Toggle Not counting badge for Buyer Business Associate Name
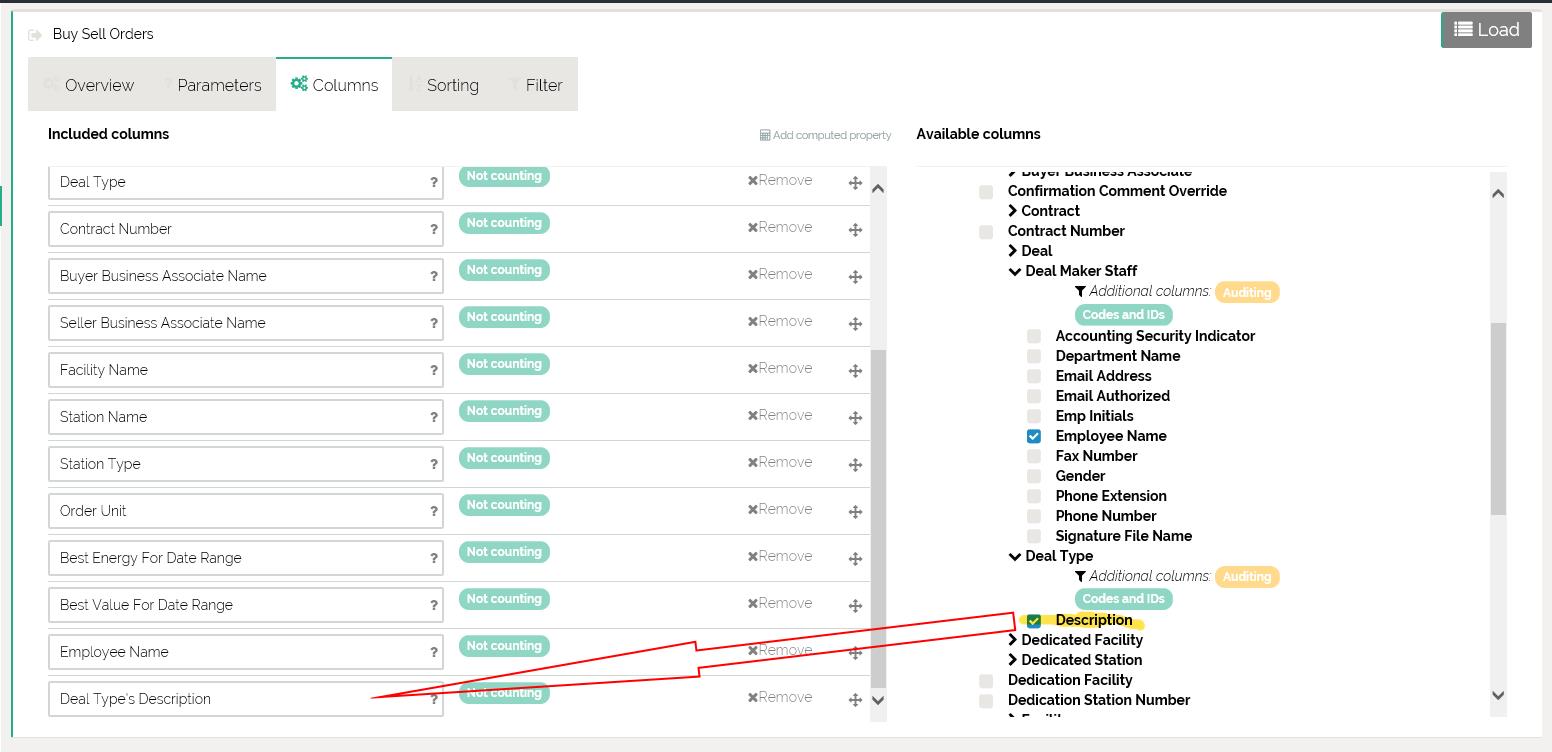The image size is (1552, 752). click(x=504, y=270)
